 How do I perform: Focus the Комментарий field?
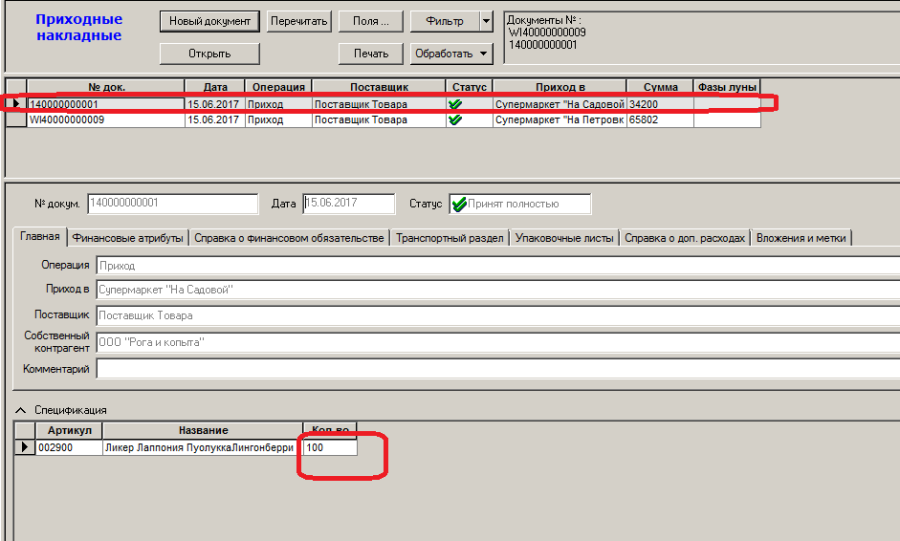click(498, 369)
